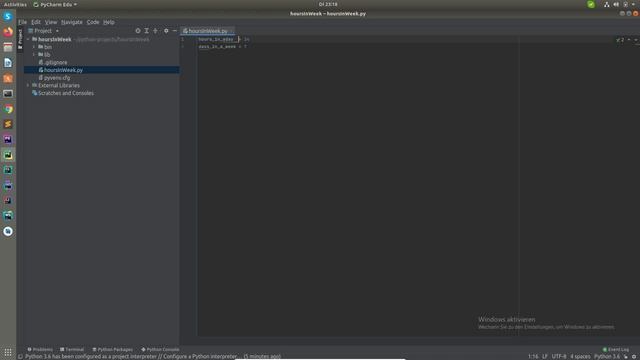640x360 pixels.
Task: Open the Edit menu
Action: click(36, 22)
